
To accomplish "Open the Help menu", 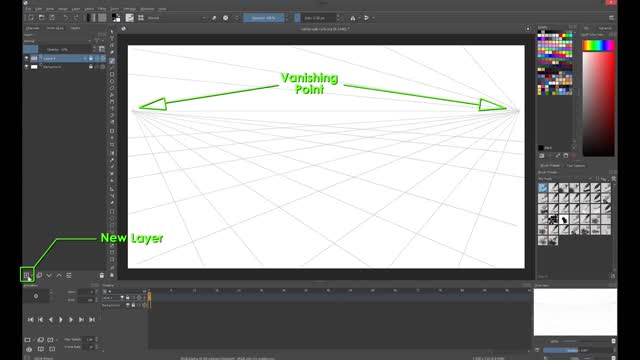I will [162, 9].
